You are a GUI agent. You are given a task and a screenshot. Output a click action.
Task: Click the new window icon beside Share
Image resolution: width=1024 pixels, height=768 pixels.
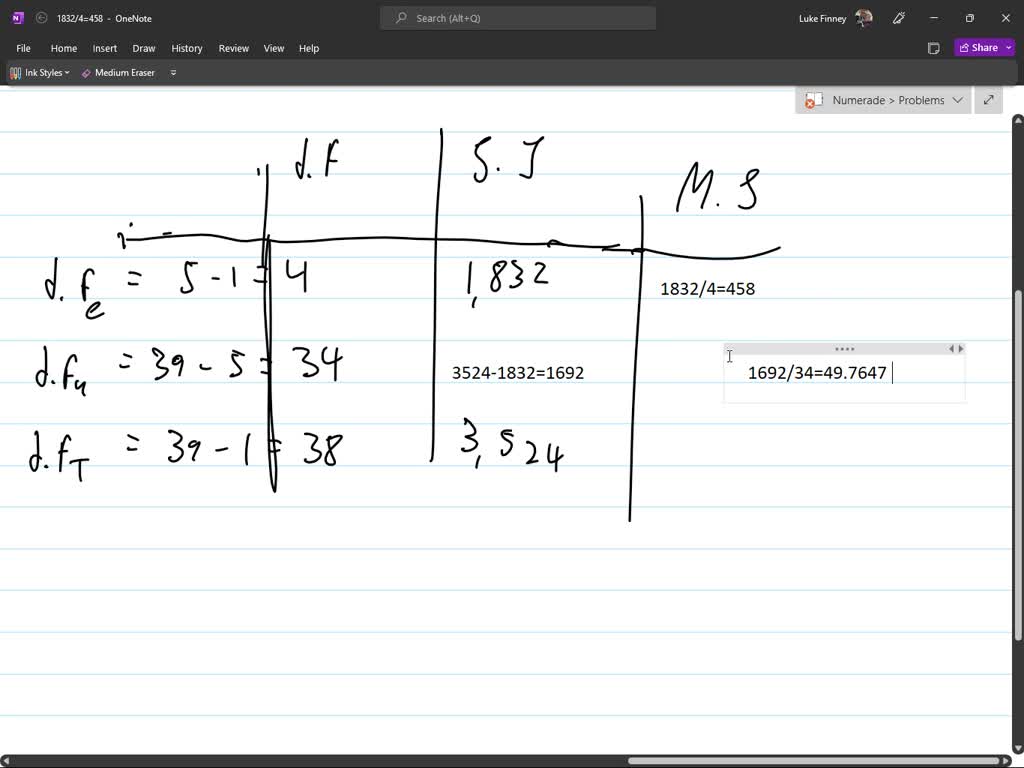[x=934, y=47]
